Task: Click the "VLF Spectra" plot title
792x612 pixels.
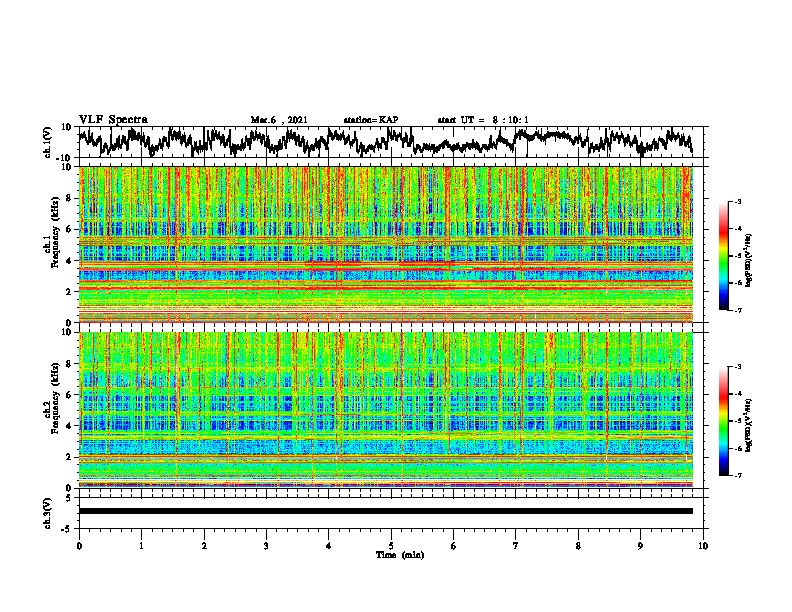Action: [x=113, y=120]
